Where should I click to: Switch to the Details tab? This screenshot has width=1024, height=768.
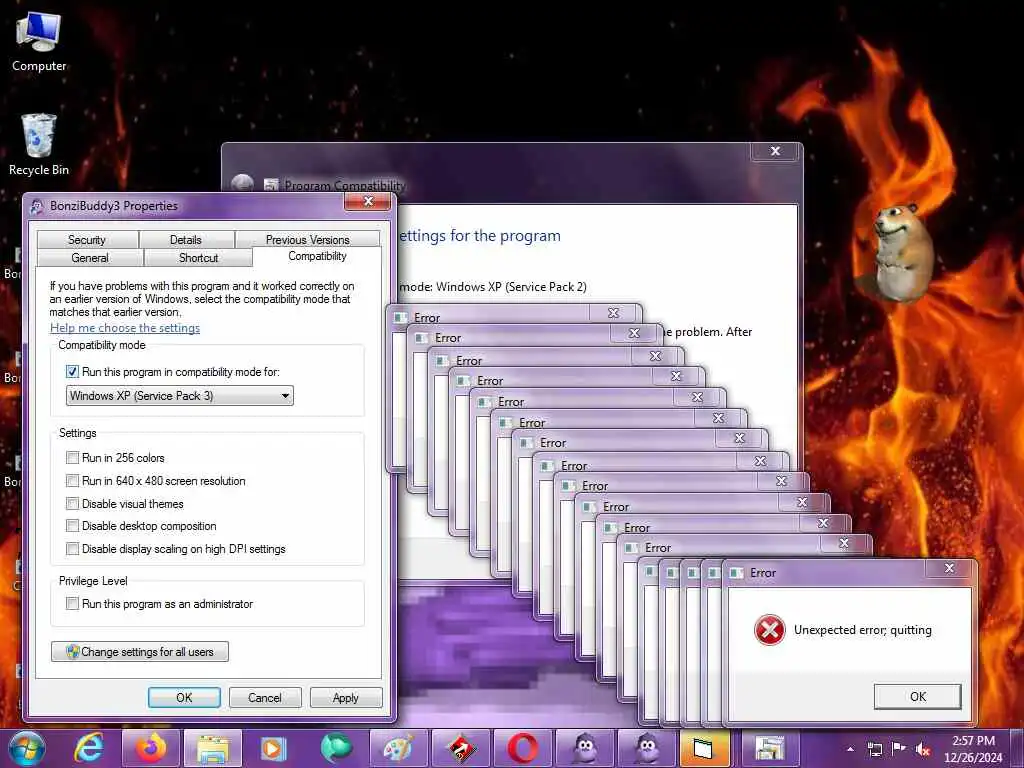coord(186,240)
